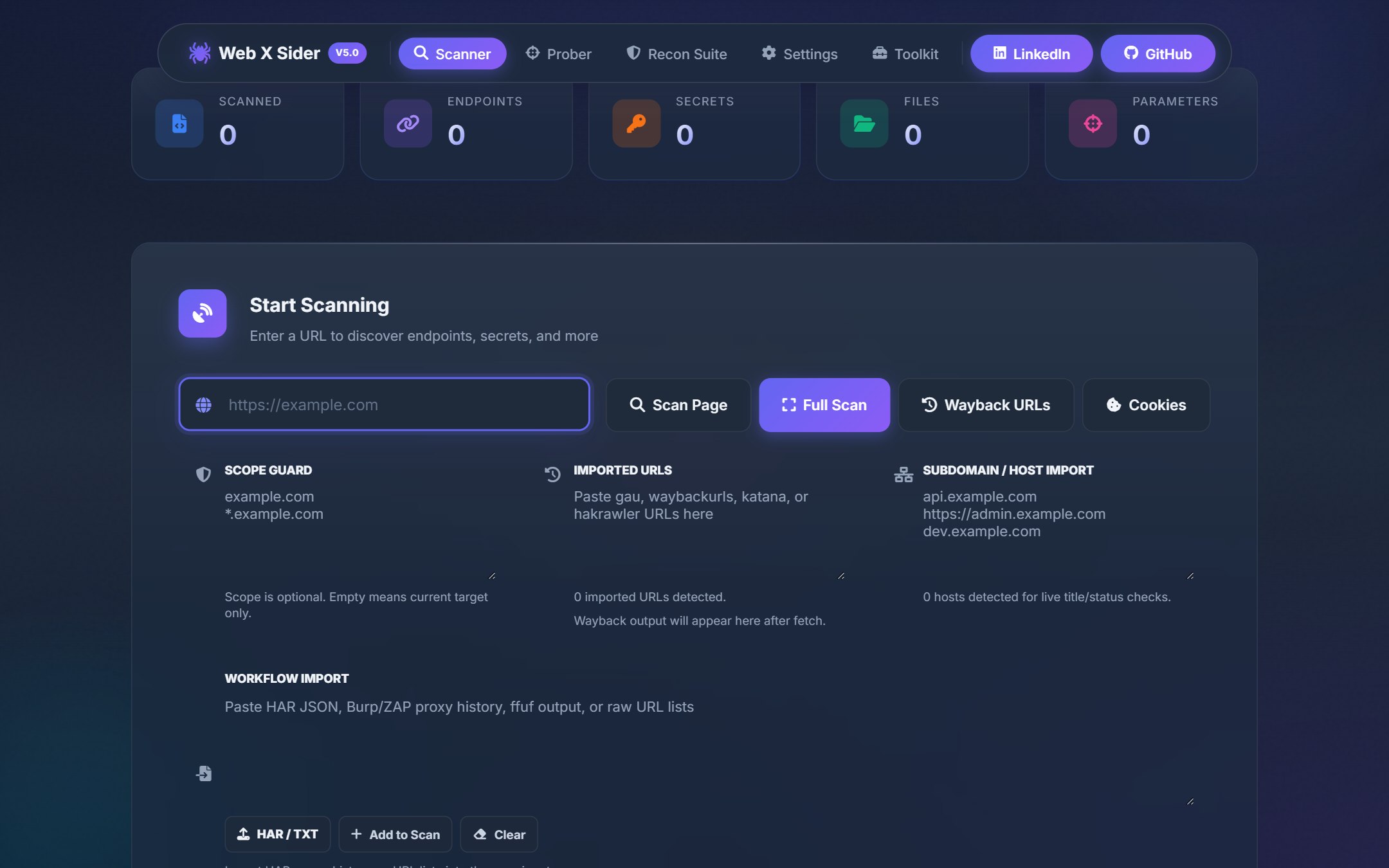The width and height of the screenshot is (1389, 868).
Task: Open the Scanner tab
Action: [452, 53]
